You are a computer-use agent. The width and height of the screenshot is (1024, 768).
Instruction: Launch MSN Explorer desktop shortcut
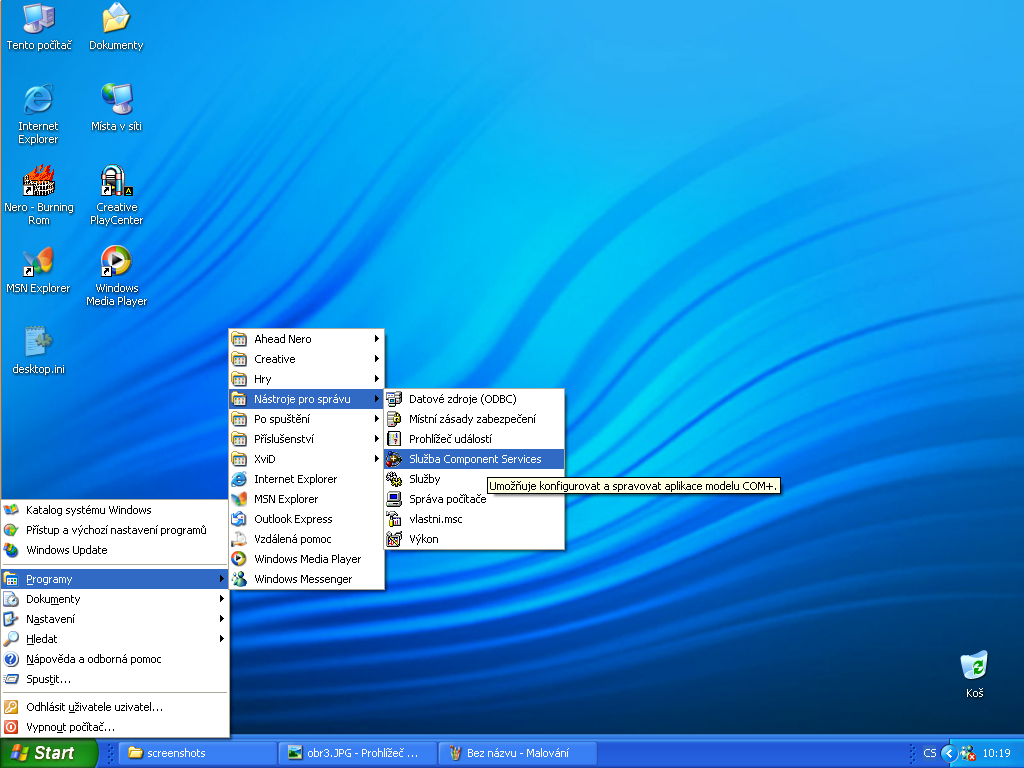coord(39,269)
